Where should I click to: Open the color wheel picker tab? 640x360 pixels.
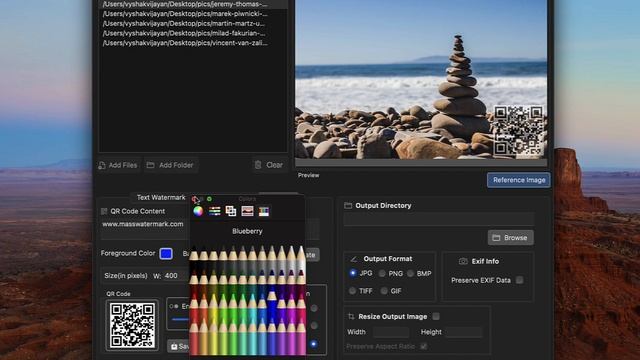point(198,211)
